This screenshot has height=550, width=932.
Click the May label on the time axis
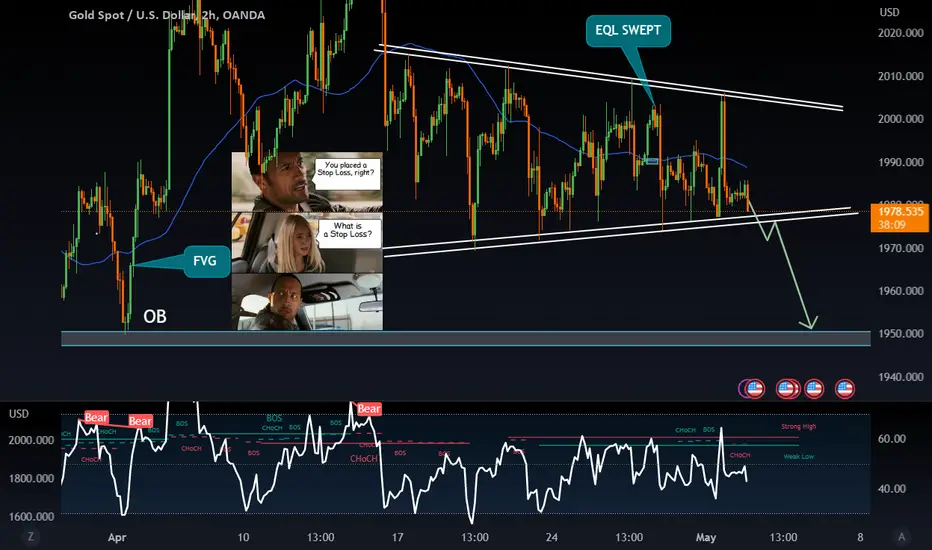pos(706,538)
